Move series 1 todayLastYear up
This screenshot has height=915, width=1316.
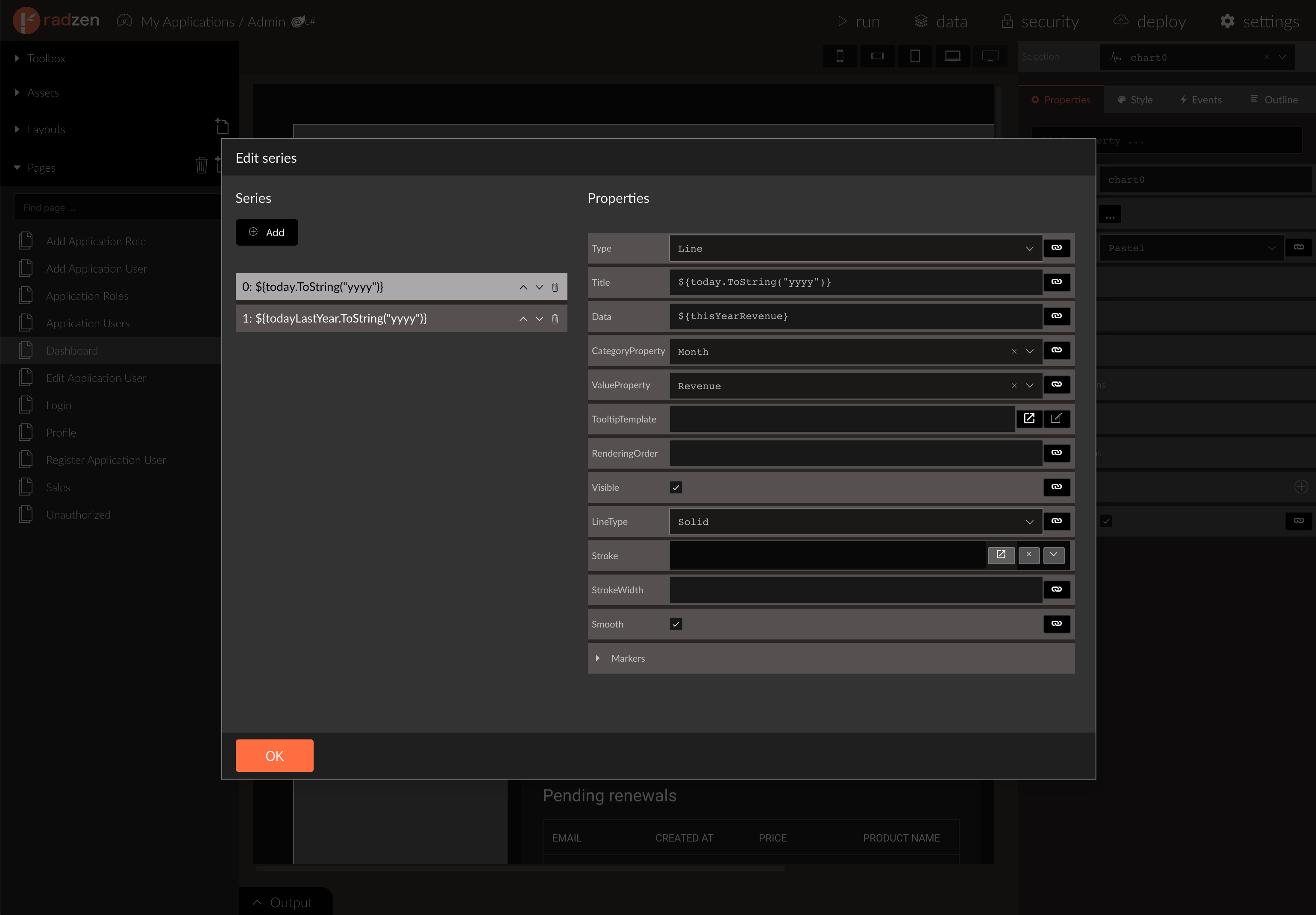tap(523, 319)
